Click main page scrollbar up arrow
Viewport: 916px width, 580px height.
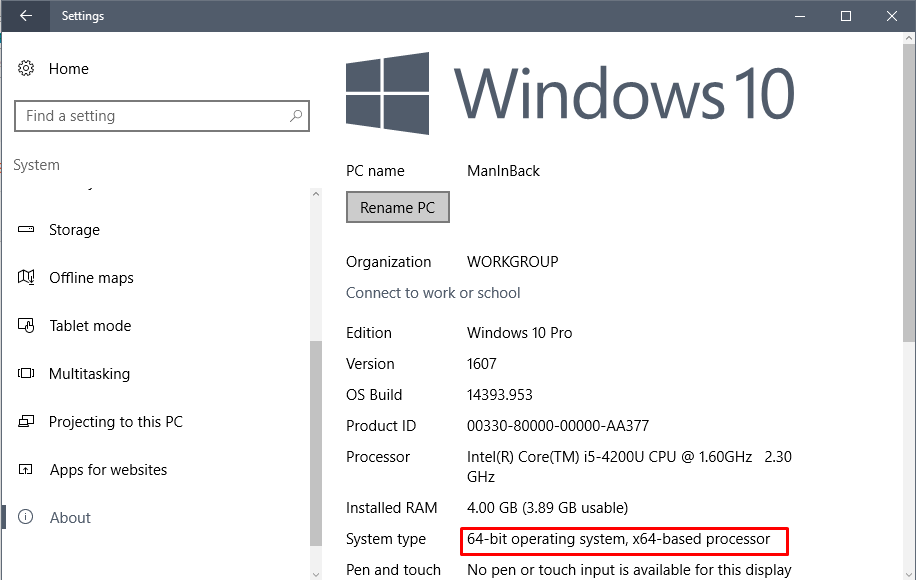(909, 38)
